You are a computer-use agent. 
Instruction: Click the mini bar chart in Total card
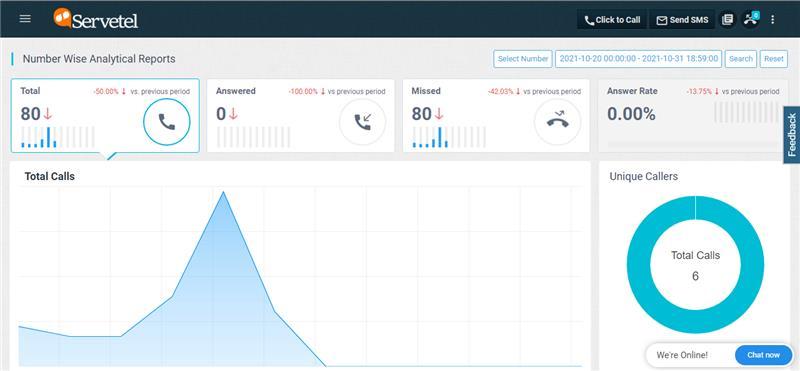(58, 137)
